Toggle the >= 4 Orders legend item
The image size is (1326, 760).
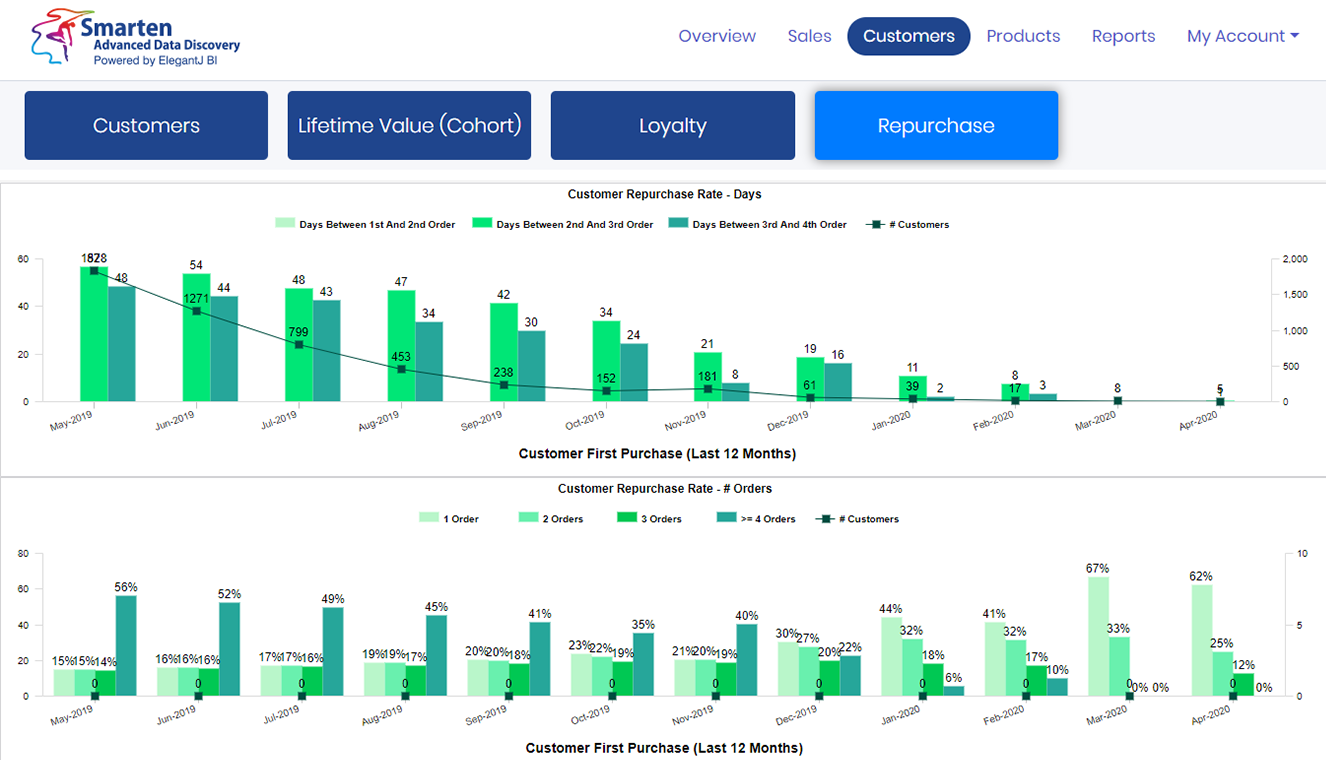point(756,519)
